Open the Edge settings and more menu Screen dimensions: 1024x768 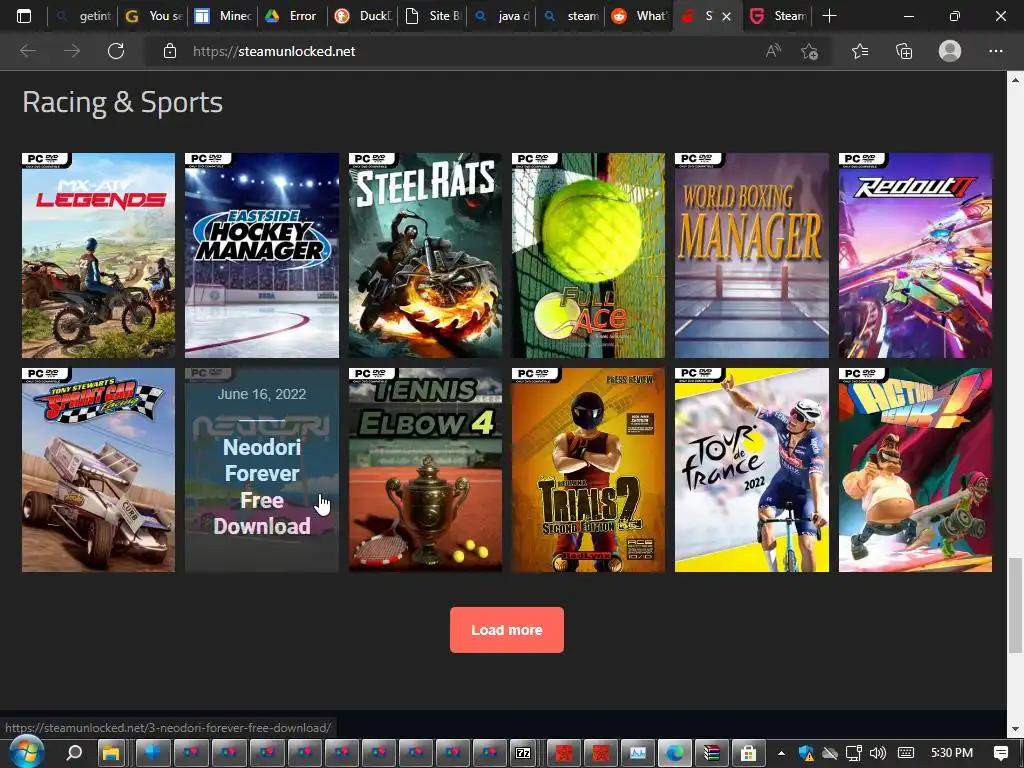coord(995,51)
